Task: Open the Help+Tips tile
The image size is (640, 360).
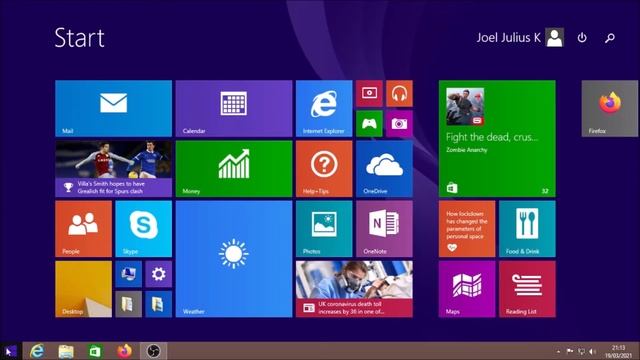Action: tap(324, 169)
